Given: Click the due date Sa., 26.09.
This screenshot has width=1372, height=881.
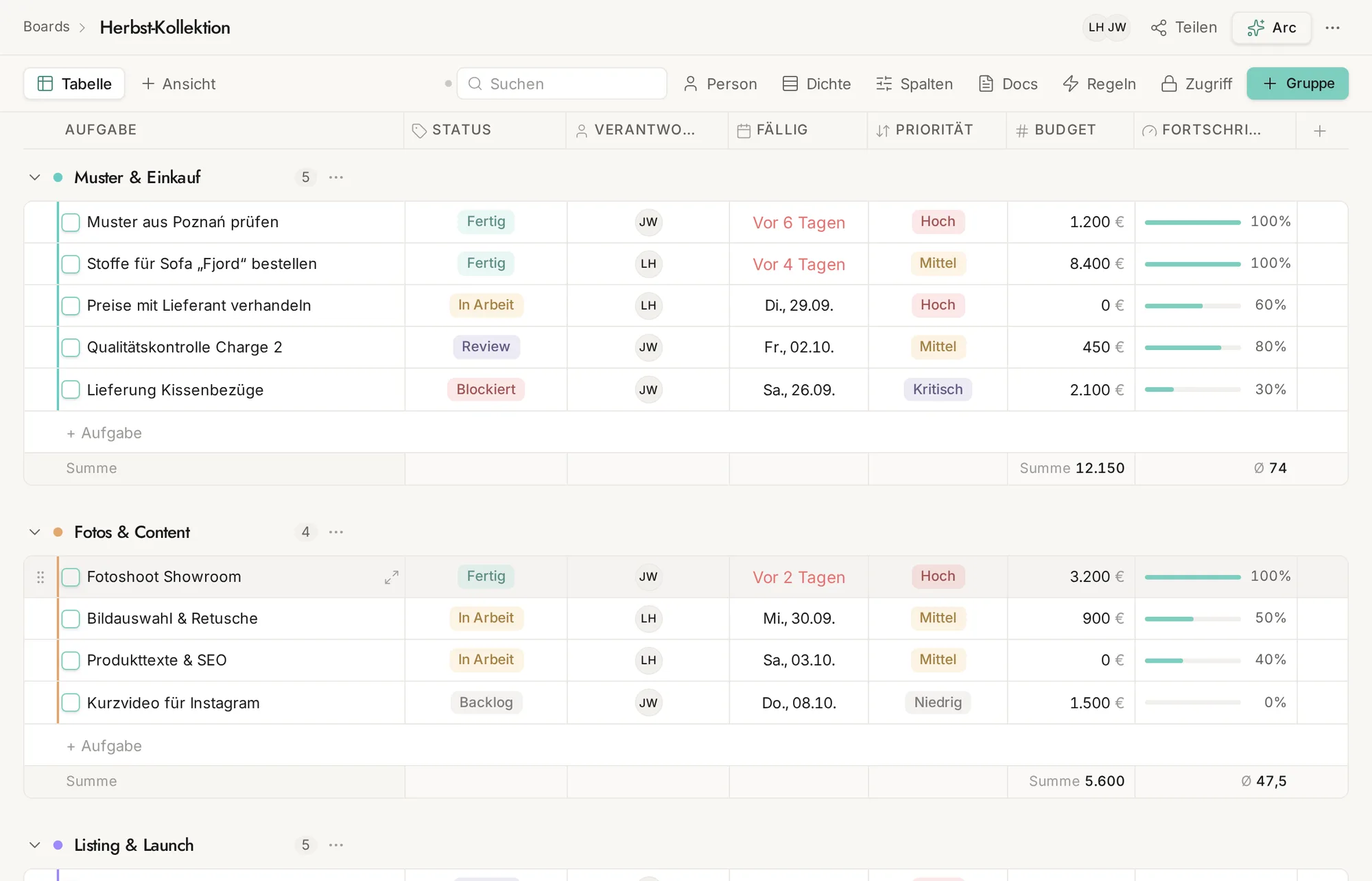Looking at the screenshot, I should tap(799, 390).
